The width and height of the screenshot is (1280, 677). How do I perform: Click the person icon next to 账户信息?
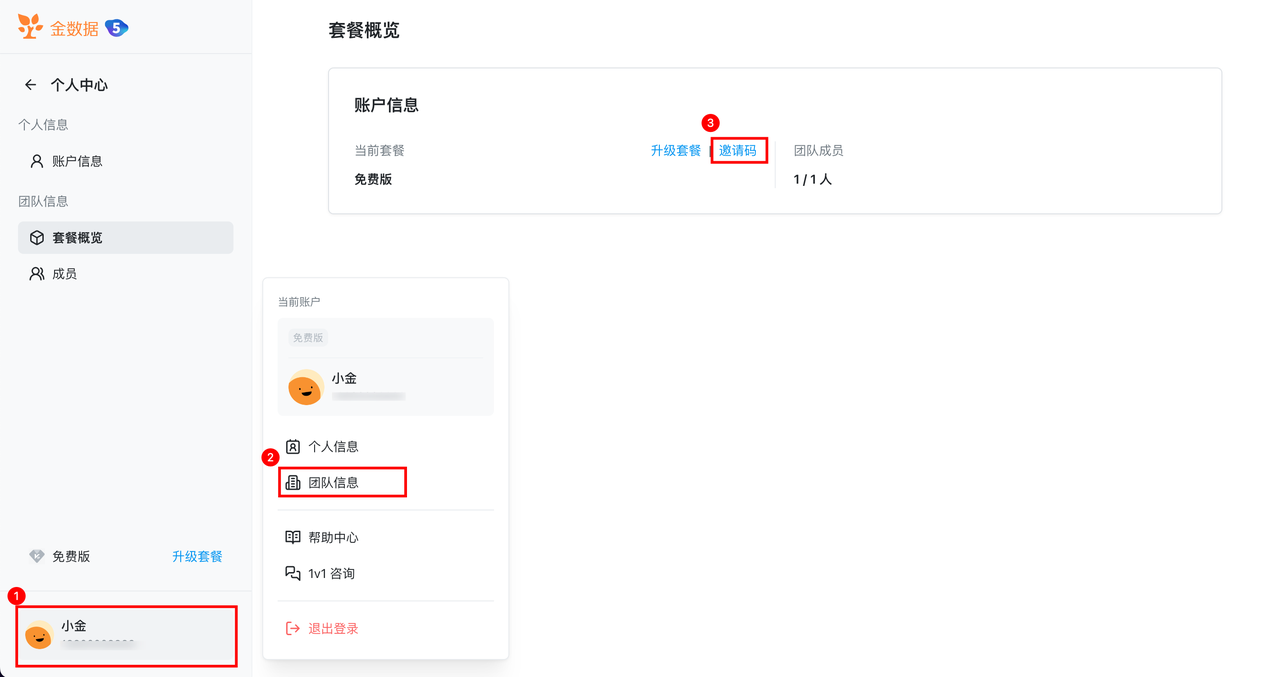click(x=37, y=161)
